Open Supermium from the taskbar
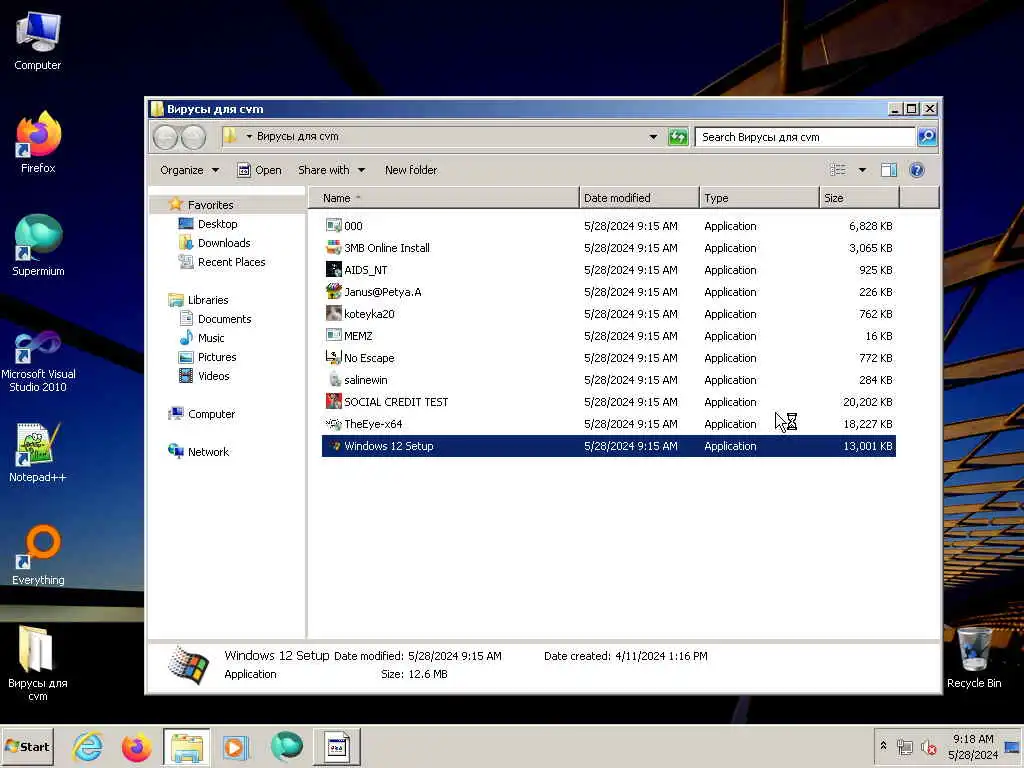Image resolution: width=1024 pixels, height=768 pixels. coord(287,747)
